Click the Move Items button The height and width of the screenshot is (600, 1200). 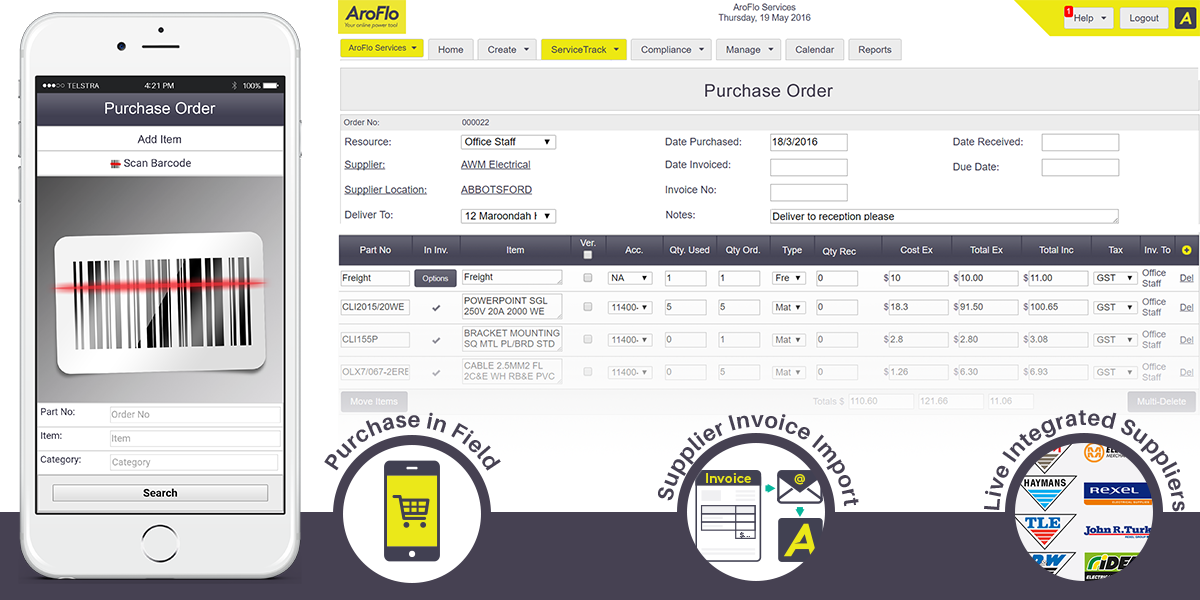pos(373,401)
